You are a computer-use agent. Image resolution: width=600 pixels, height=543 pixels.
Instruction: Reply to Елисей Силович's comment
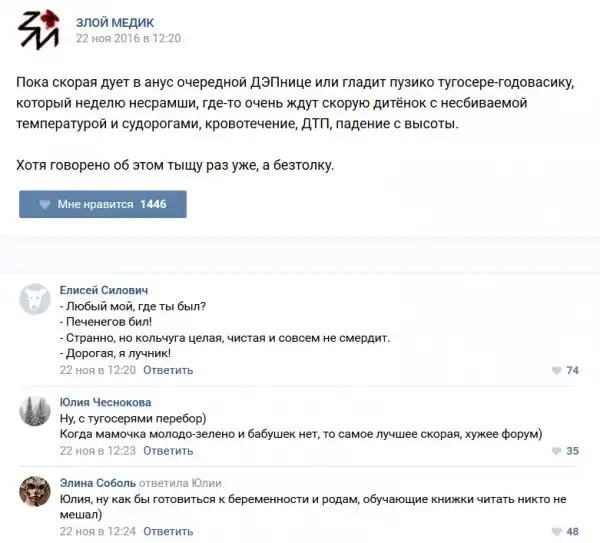pyautogui.click(x=168, y=370)
